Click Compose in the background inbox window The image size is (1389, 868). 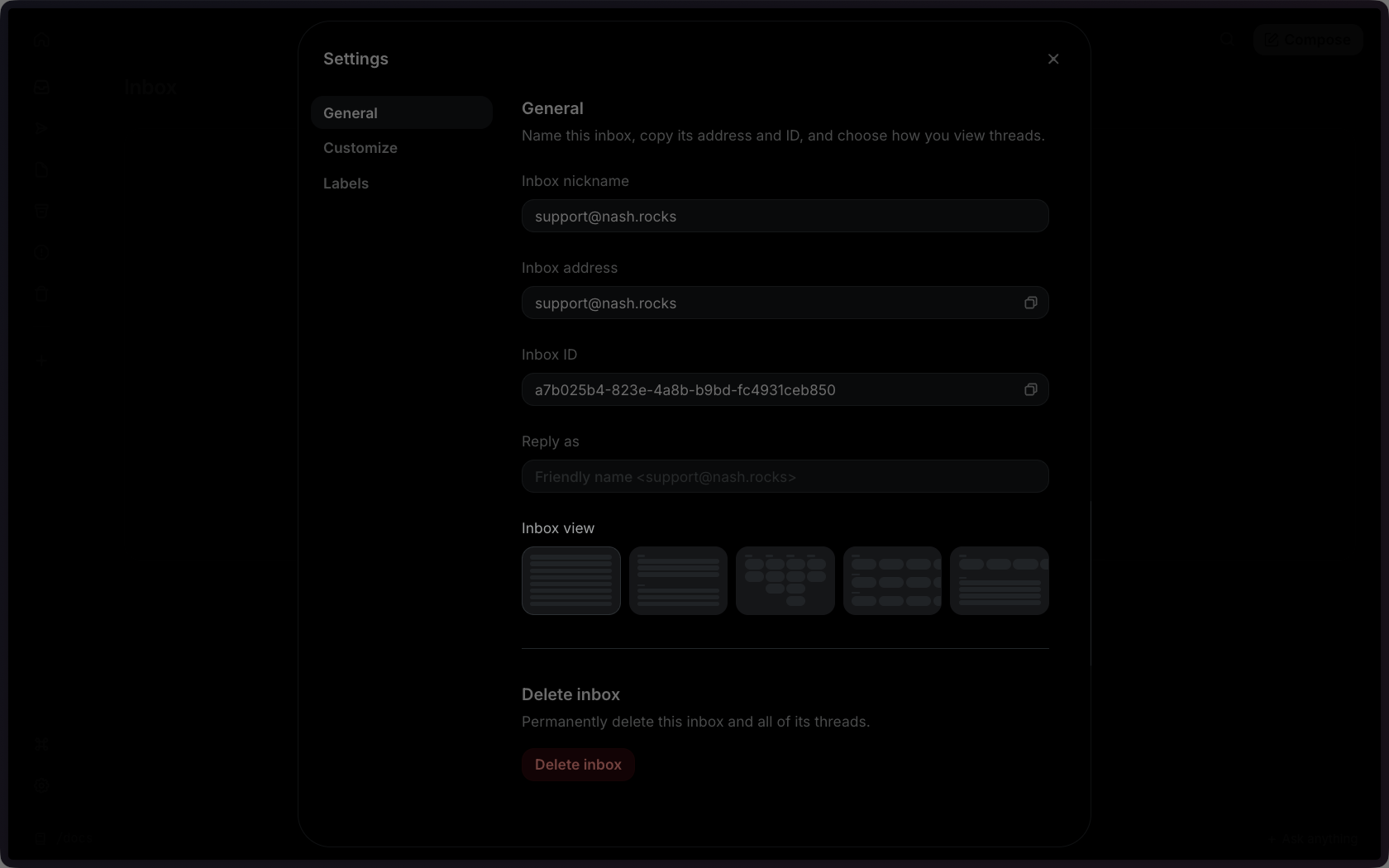1307,39
